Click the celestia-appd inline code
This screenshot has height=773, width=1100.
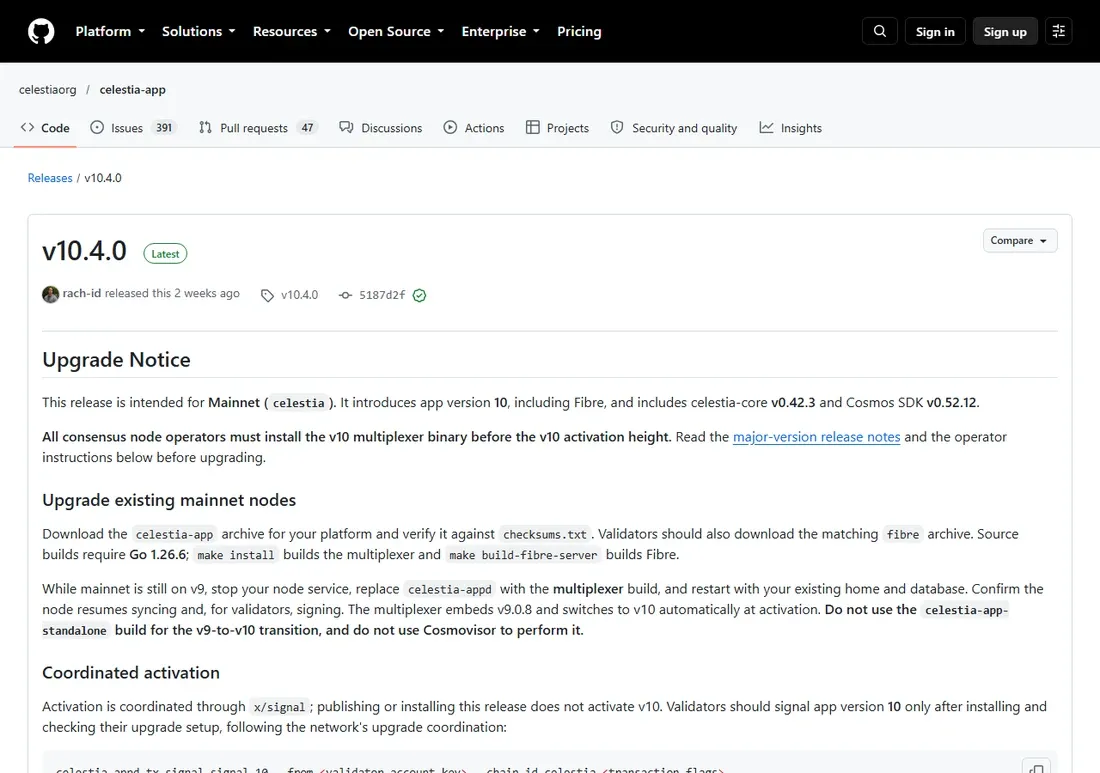(x=450, y=589)
